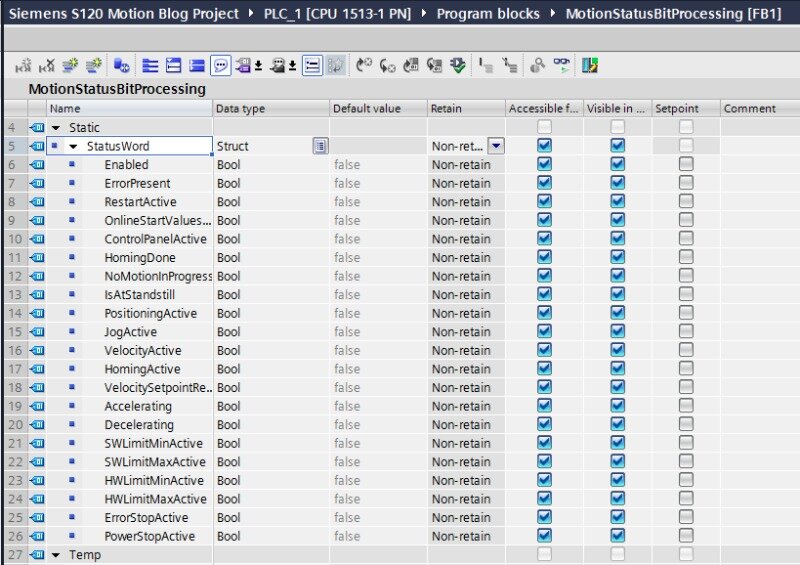
Task: Click the data type selector icon beside Struct
Action: coord(319,146)
